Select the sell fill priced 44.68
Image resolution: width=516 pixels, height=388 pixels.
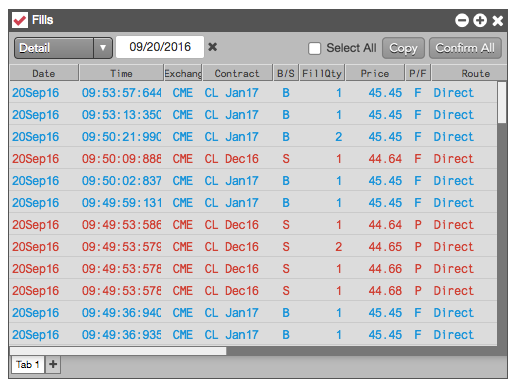253,291
